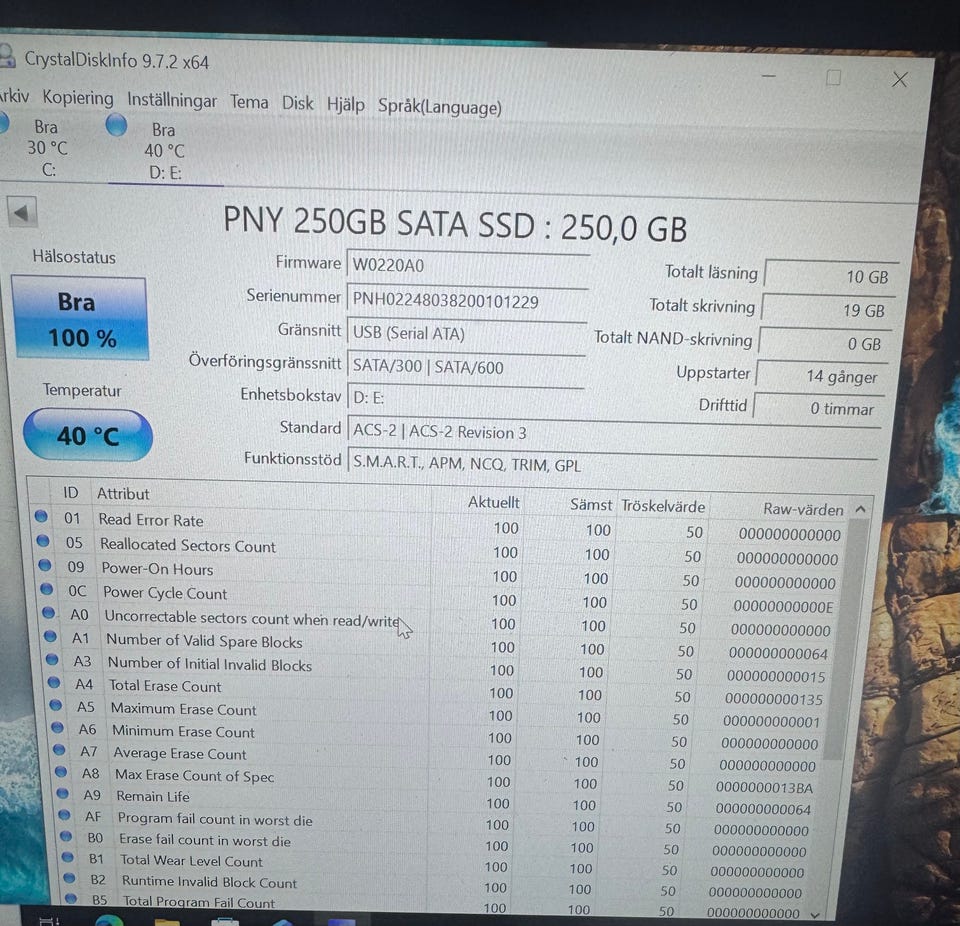Click the Gränssnitt field USB (Serial ATA)

click(x=466, y=334)
